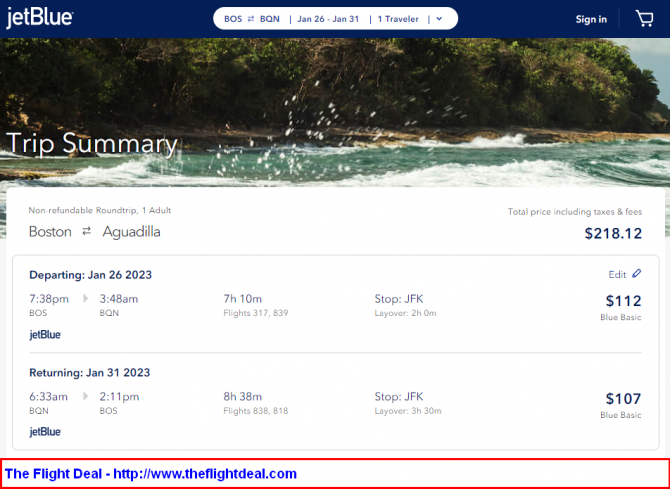The width and height of the screenshot is (670, 489).
Task: Click Total price including taxes & fees label
Action: pyautogui.click(x=575, y=212)
